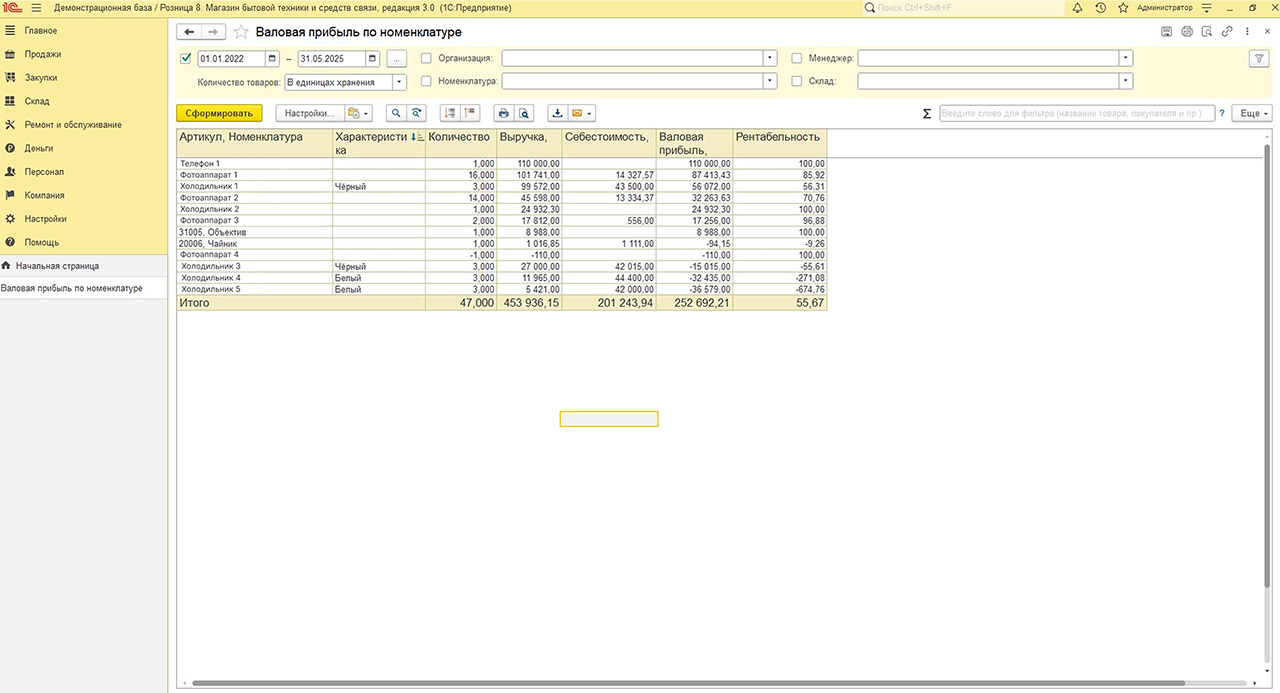Expand the Склад dropdown arrow
The width and height of the screenshot is (1280, 693).
coord(1126,81)
